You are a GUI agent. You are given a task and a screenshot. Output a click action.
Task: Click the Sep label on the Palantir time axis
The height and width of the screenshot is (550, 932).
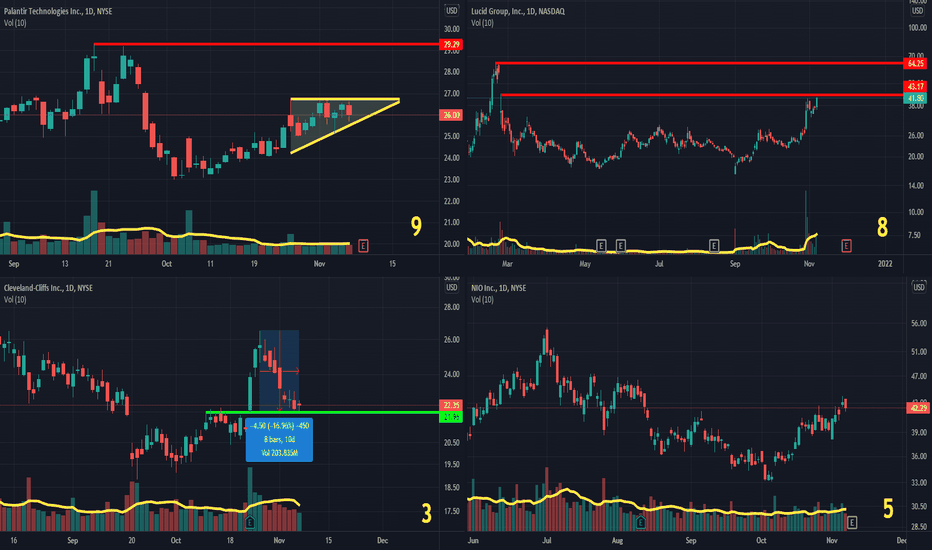pos(14,264)
